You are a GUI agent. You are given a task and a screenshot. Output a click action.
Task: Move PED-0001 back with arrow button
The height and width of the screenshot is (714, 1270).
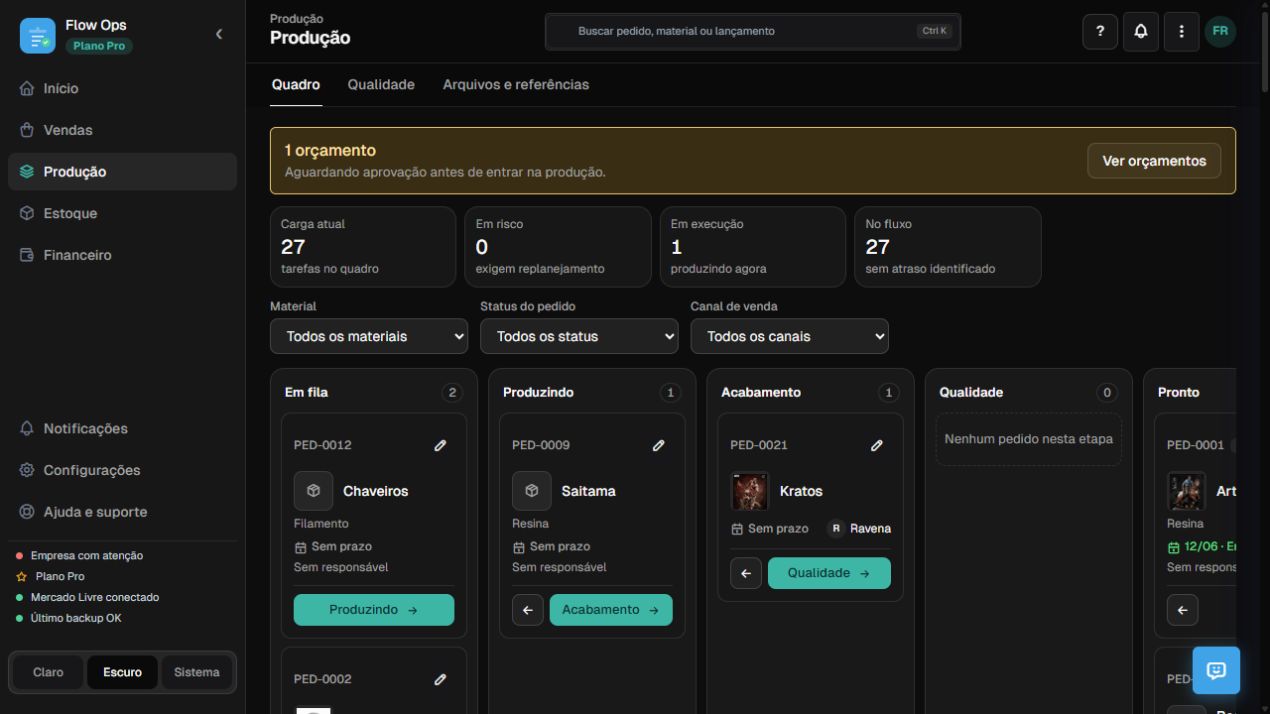[x=1182, y=610]
